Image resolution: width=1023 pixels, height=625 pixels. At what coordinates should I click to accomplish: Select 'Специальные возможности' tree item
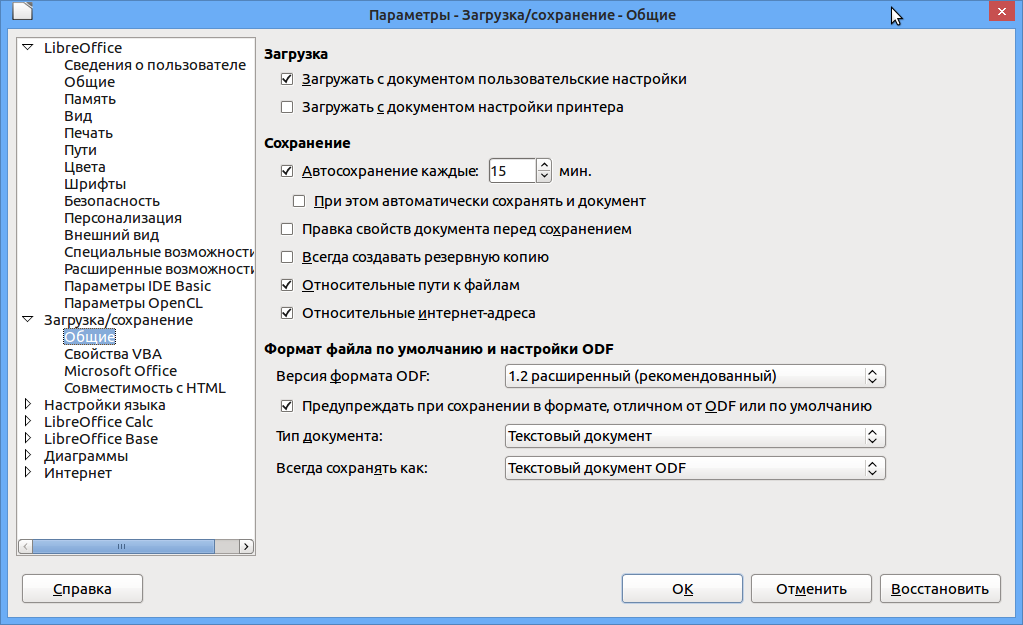click(159, 251)
